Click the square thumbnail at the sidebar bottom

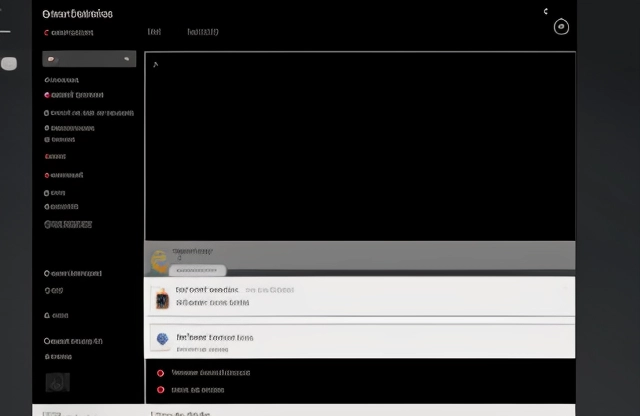58,382
